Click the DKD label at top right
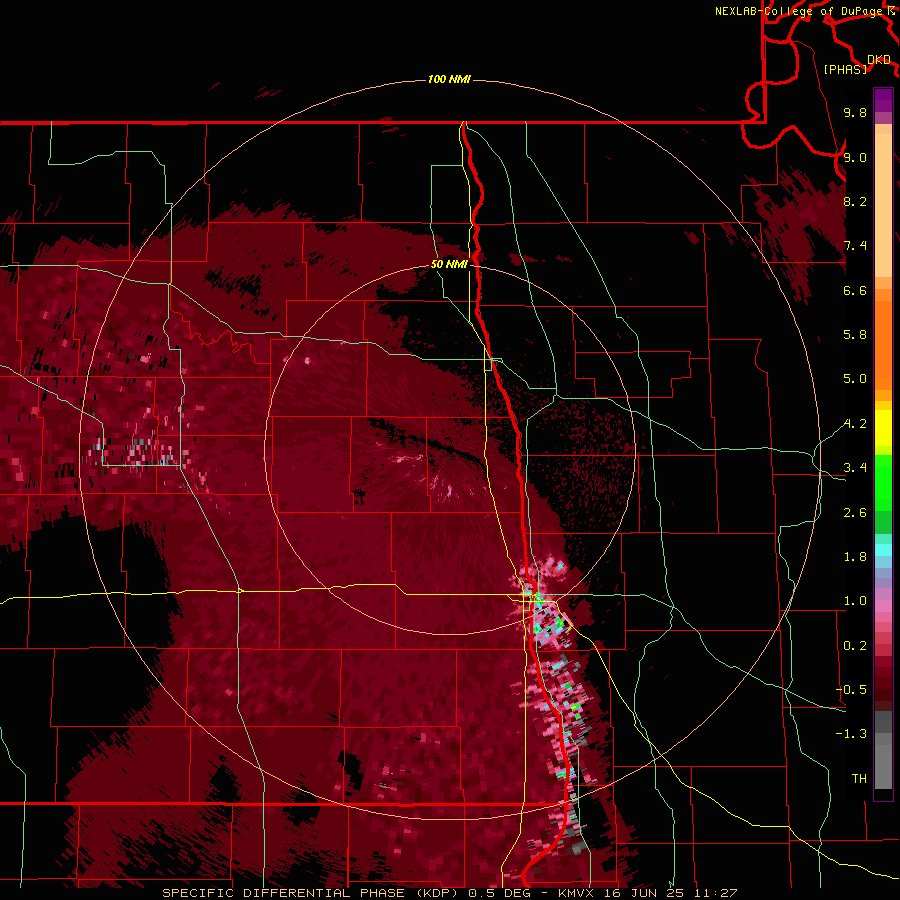Viewport: 900px width, 900px height. 879,60
